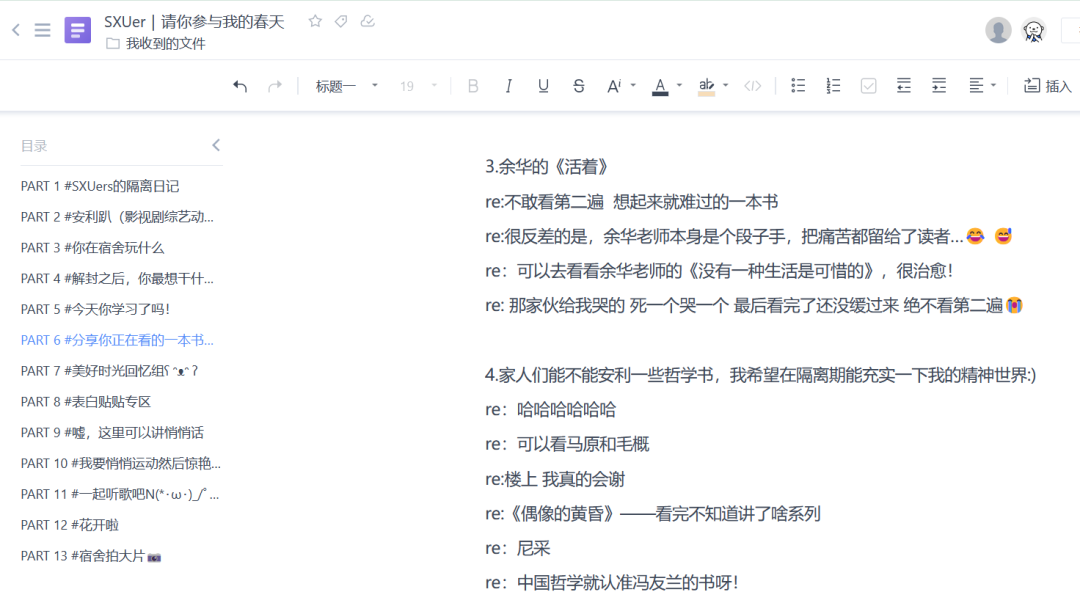Open the 我收到的文件 folder link
The height and width of the screenshot is (603, 1080).
(165, 44)
